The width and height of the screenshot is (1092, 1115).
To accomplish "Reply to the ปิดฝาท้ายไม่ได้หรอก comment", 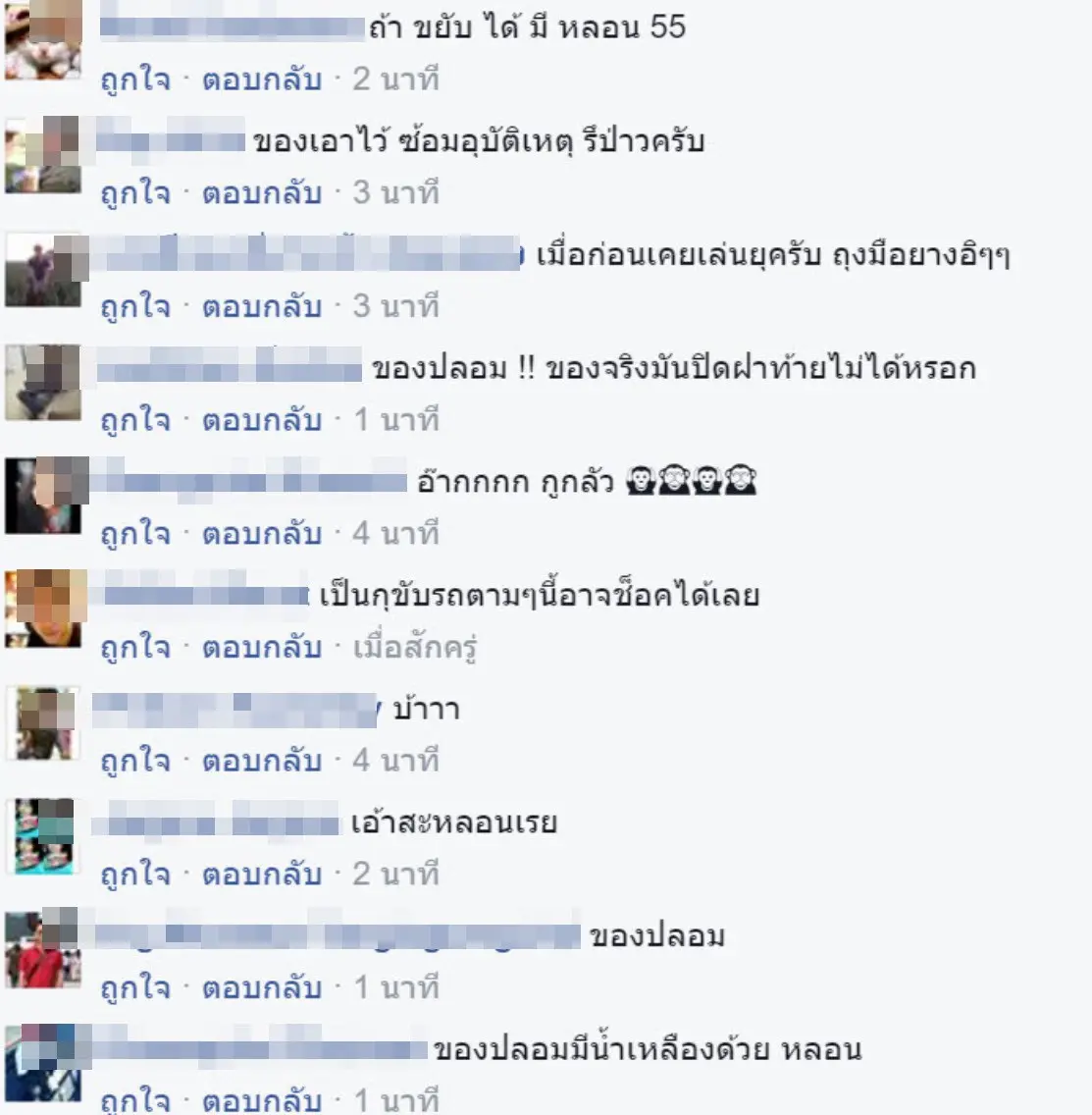I will pos(262,420).
